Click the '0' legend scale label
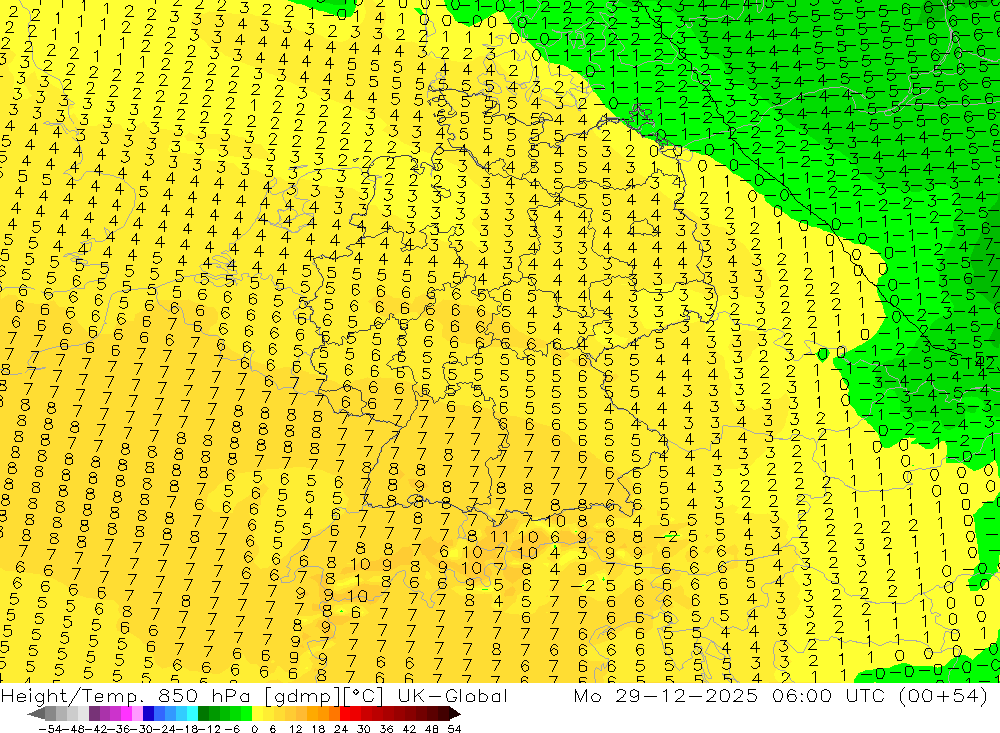 pyautogui.click(x=254, y=729)
